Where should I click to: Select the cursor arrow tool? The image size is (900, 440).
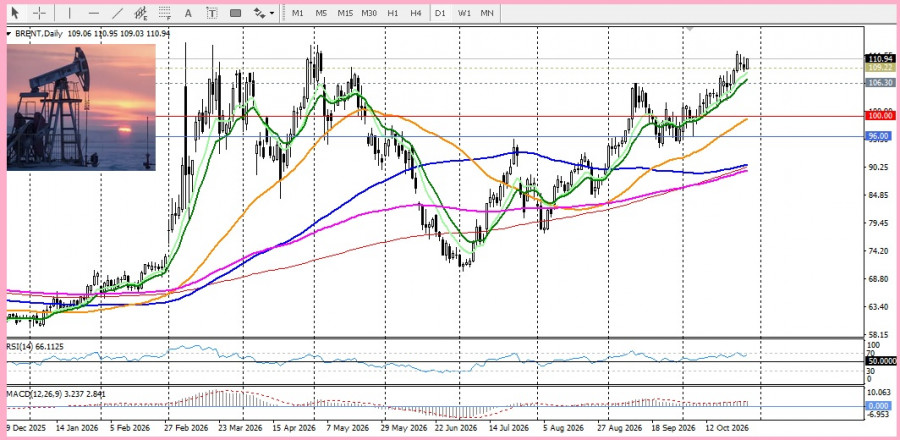(x=15, y=13)
